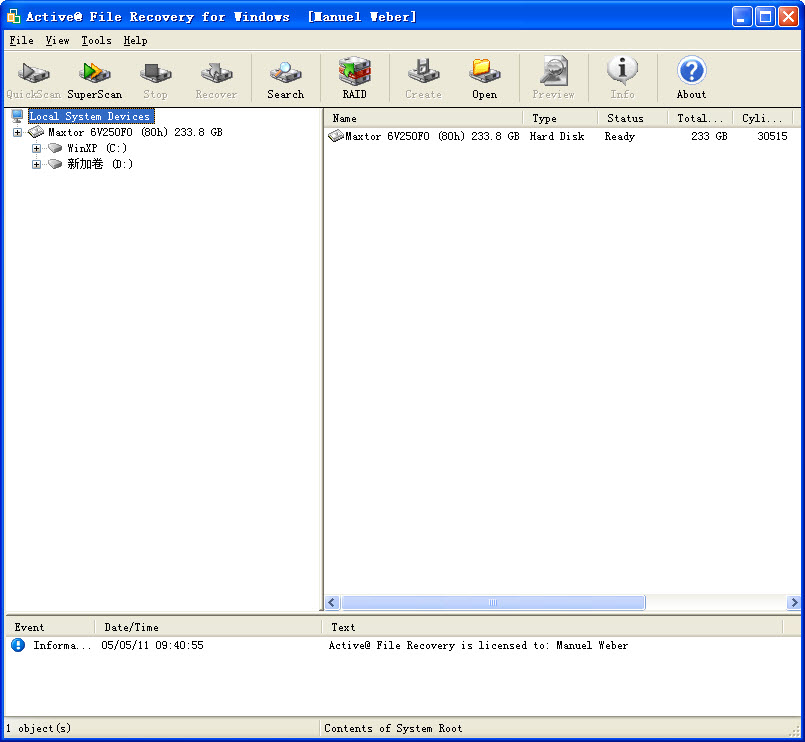Screen dimensions: 805x742
Task: Click the Recover toolbar icon
Action: click(x=216, y=78)
